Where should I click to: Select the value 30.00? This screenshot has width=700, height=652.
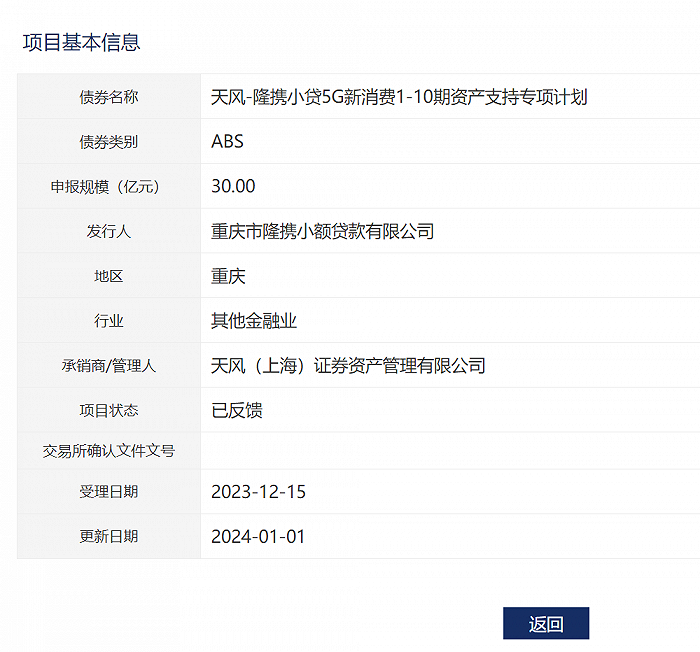[x=233, y=186]
